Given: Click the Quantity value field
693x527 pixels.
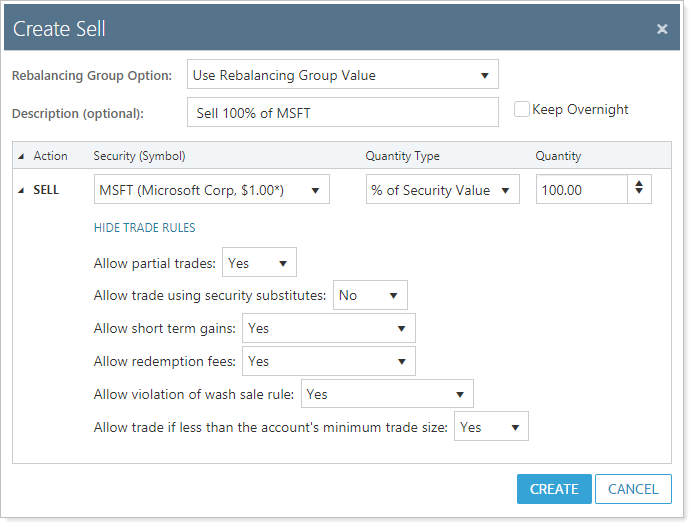Looking at the screenshot, I should [582, 190].
